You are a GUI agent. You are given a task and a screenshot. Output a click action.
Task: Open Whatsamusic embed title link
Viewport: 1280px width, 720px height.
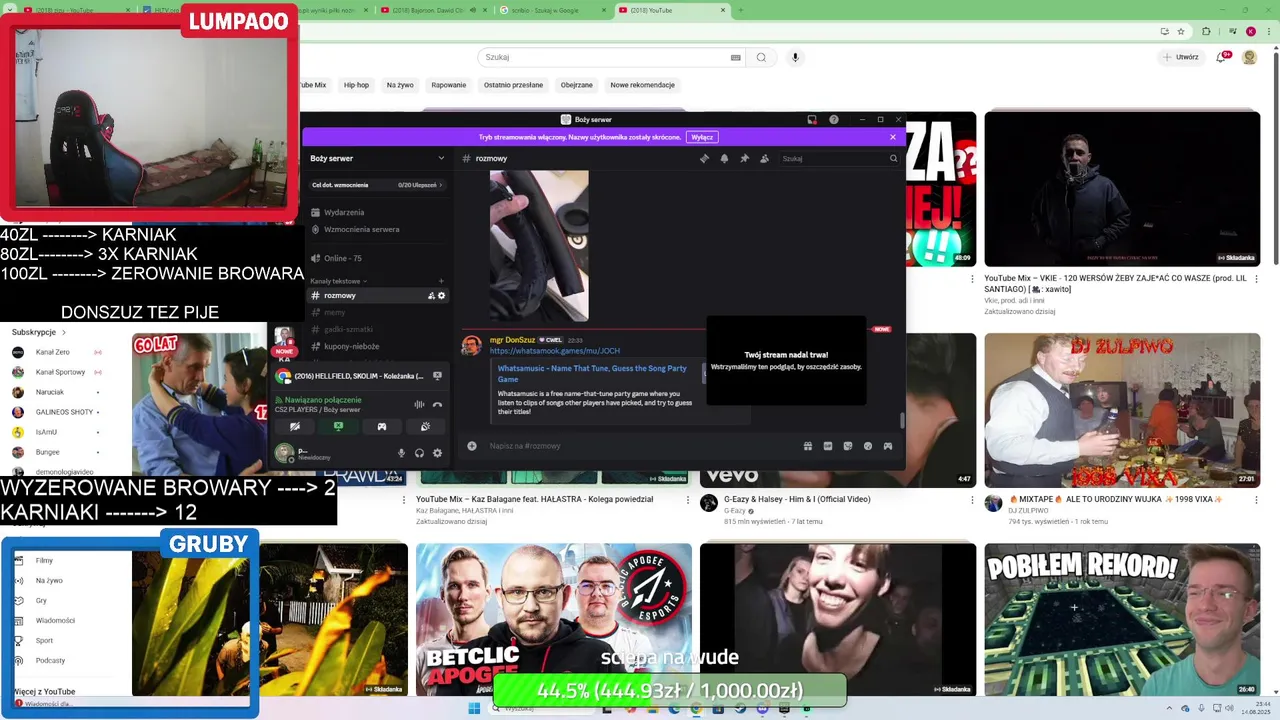(x=594, y=374)
